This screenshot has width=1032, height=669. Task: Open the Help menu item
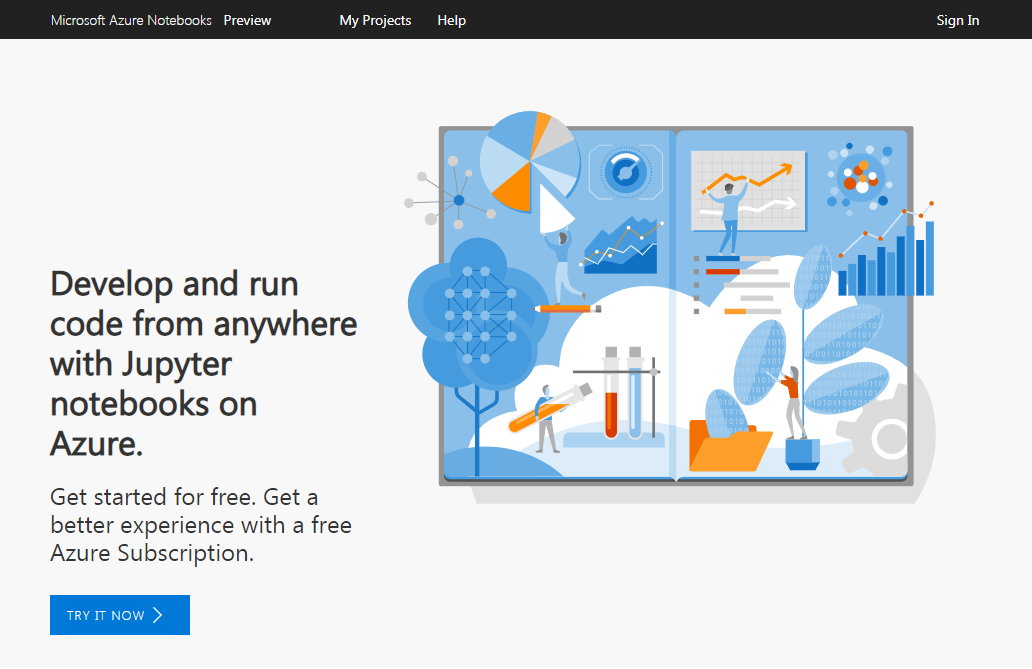click(452, 20)
